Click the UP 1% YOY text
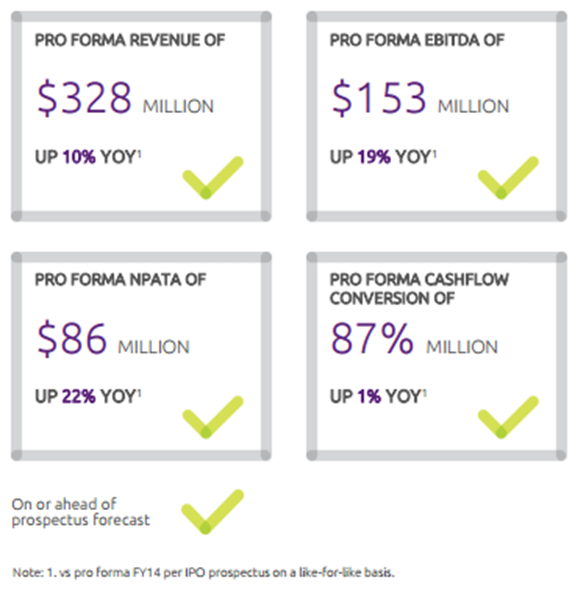The image size is (586, 594). pos(378,397)
